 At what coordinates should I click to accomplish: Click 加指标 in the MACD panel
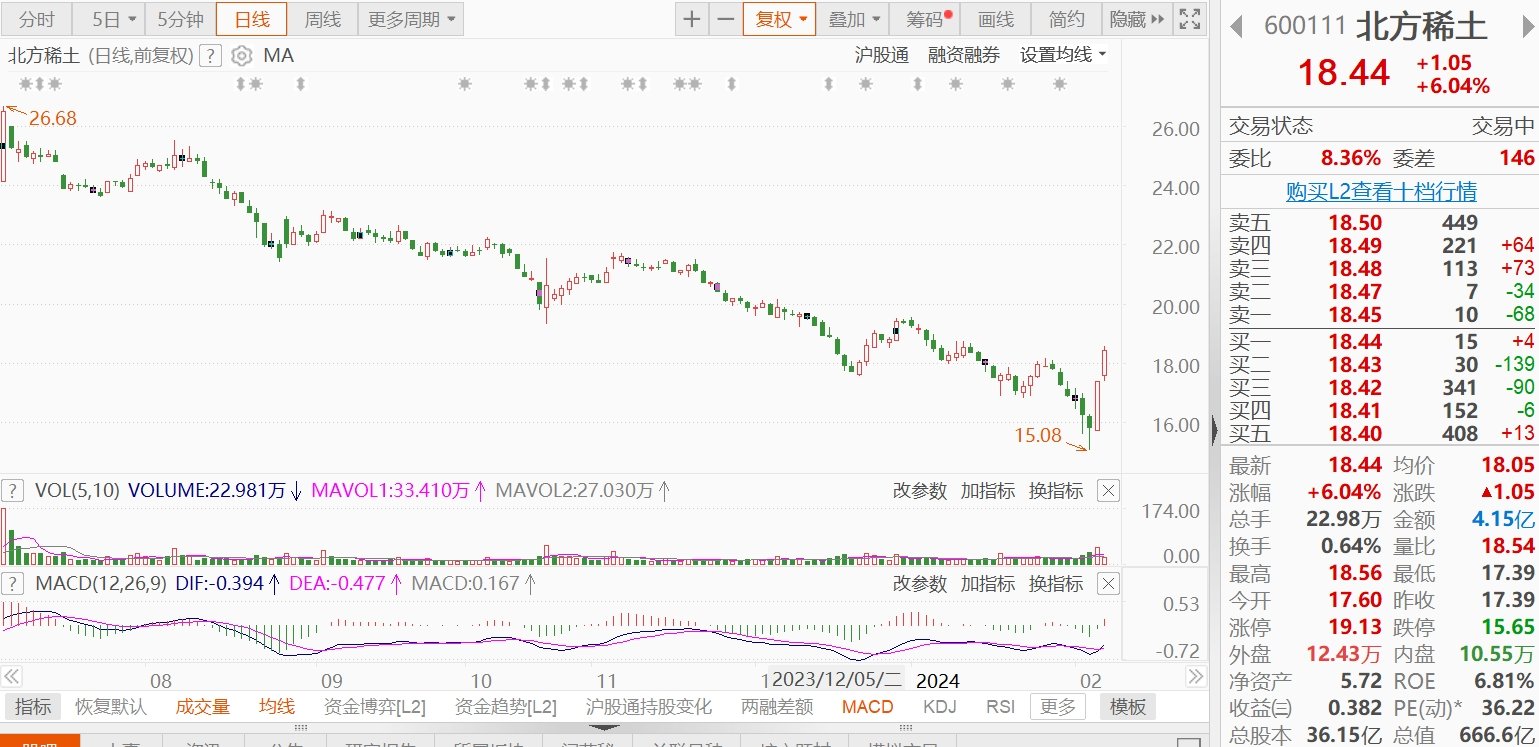[988, 584]
